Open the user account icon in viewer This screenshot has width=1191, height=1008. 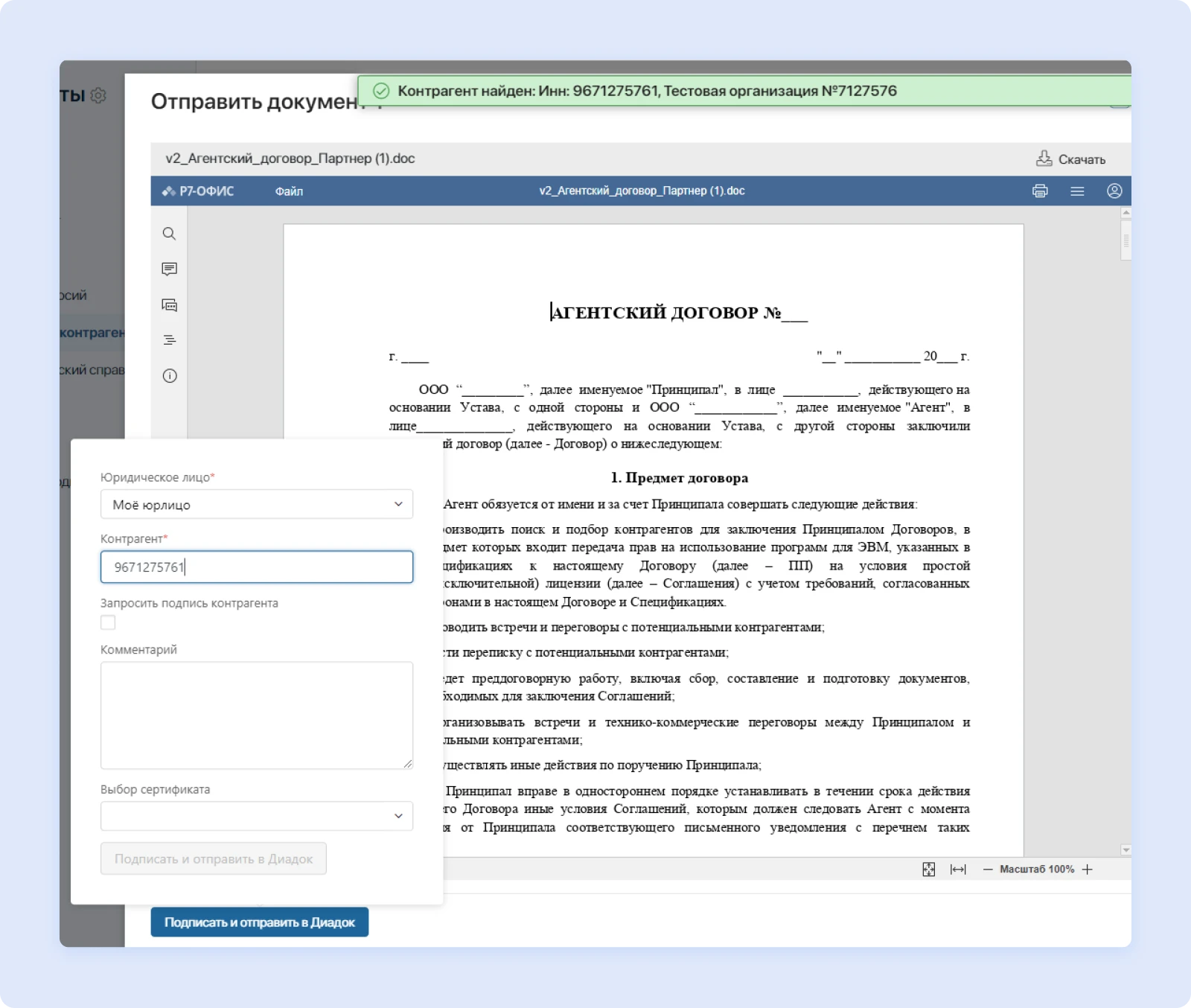tap(1114, 191)
